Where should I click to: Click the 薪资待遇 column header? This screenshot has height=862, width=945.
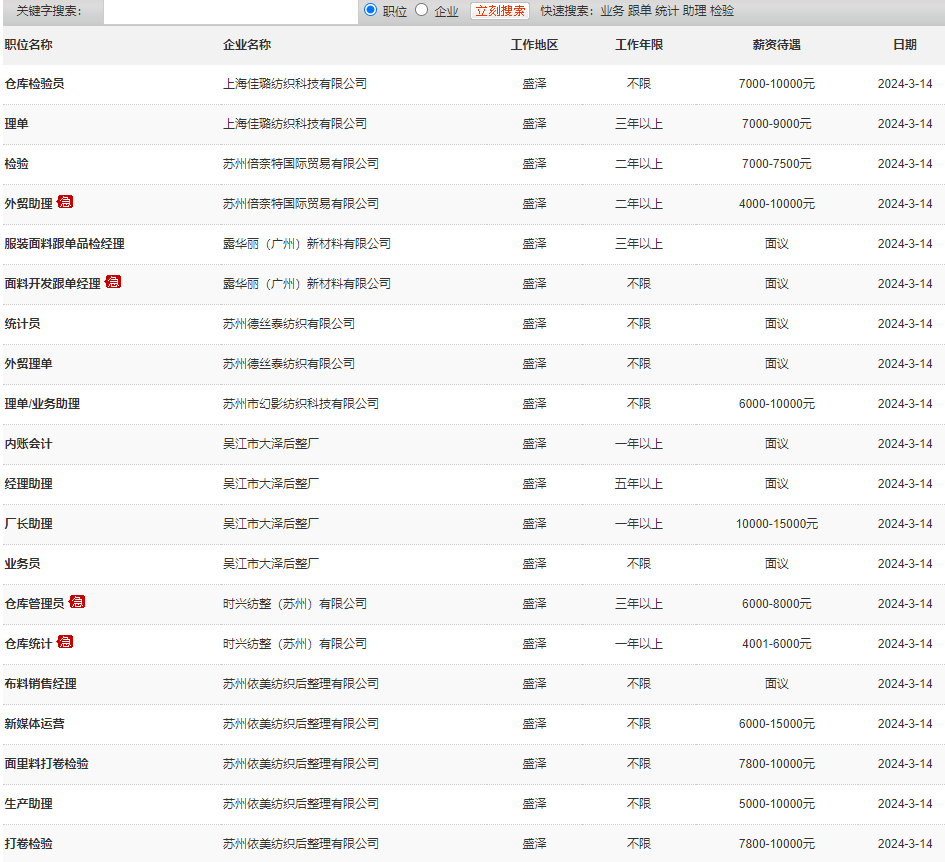(x=777, y=44)
